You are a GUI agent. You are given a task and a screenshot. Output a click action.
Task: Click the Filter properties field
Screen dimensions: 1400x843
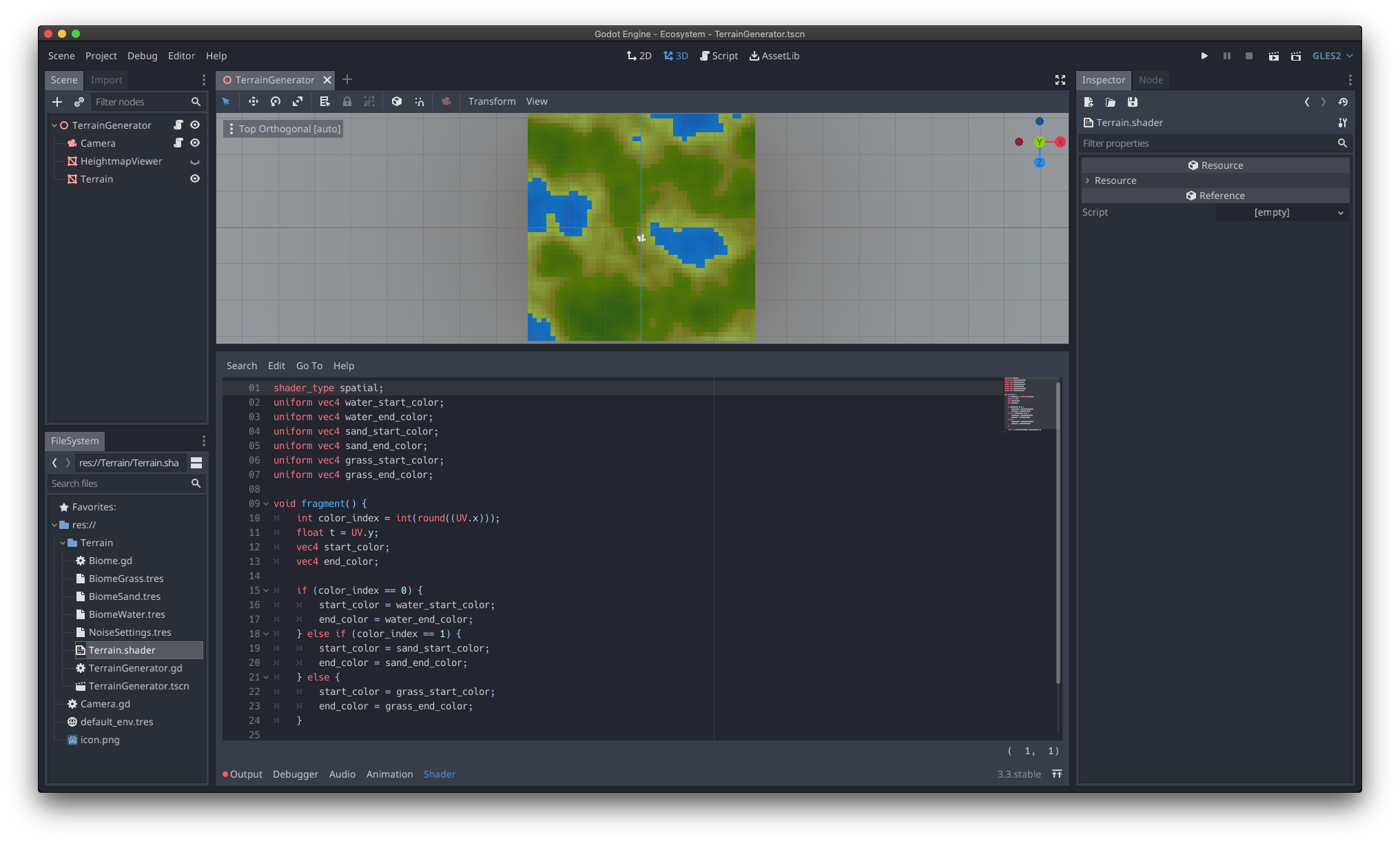[x=1208, y=143]
